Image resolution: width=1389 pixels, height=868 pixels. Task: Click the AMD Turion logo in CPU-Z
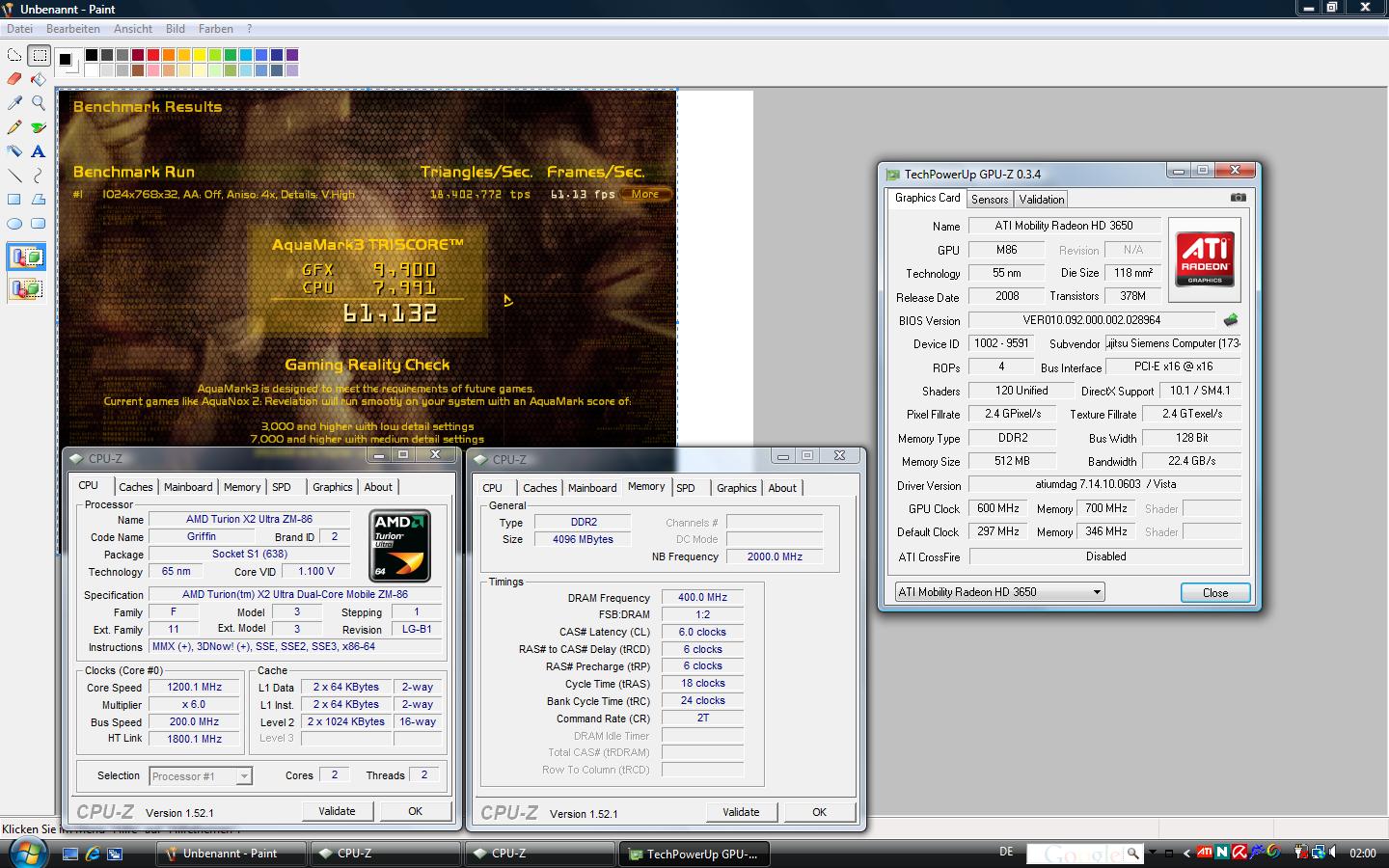click(400, 547)
